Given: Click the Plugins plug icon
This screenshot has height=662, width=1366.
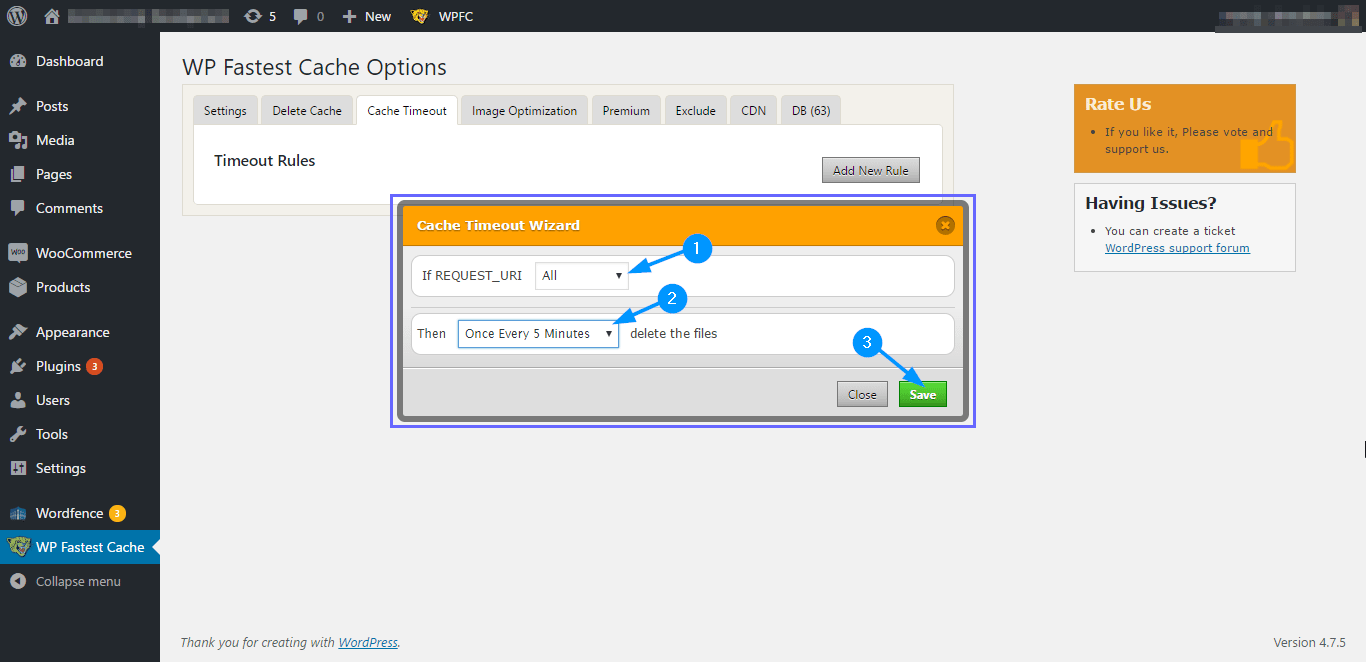Looking at the screenshot, I should pyautogui.click(x=18, y=366).
